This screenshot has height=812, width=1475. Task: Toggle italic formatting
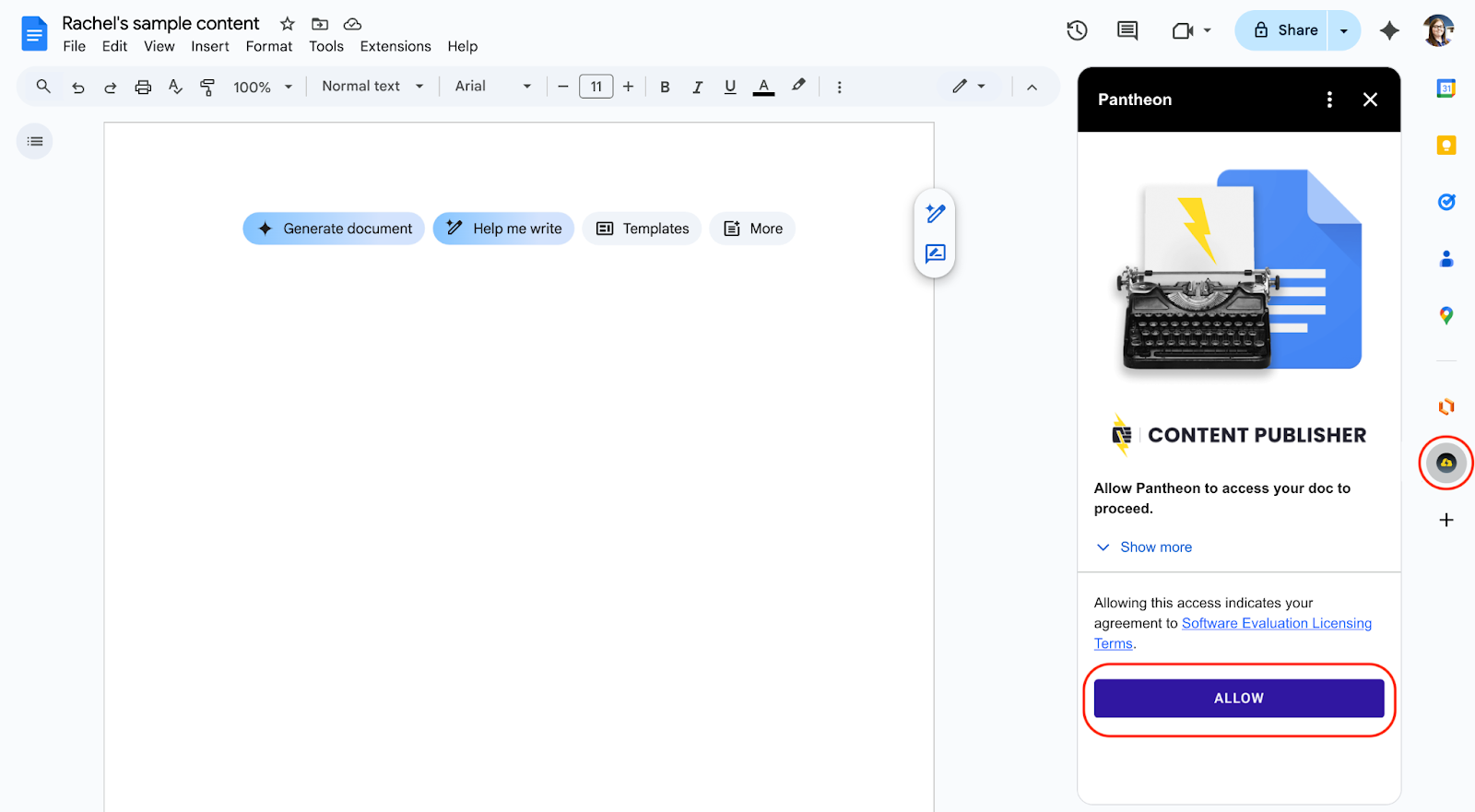(x=697, y=87)
